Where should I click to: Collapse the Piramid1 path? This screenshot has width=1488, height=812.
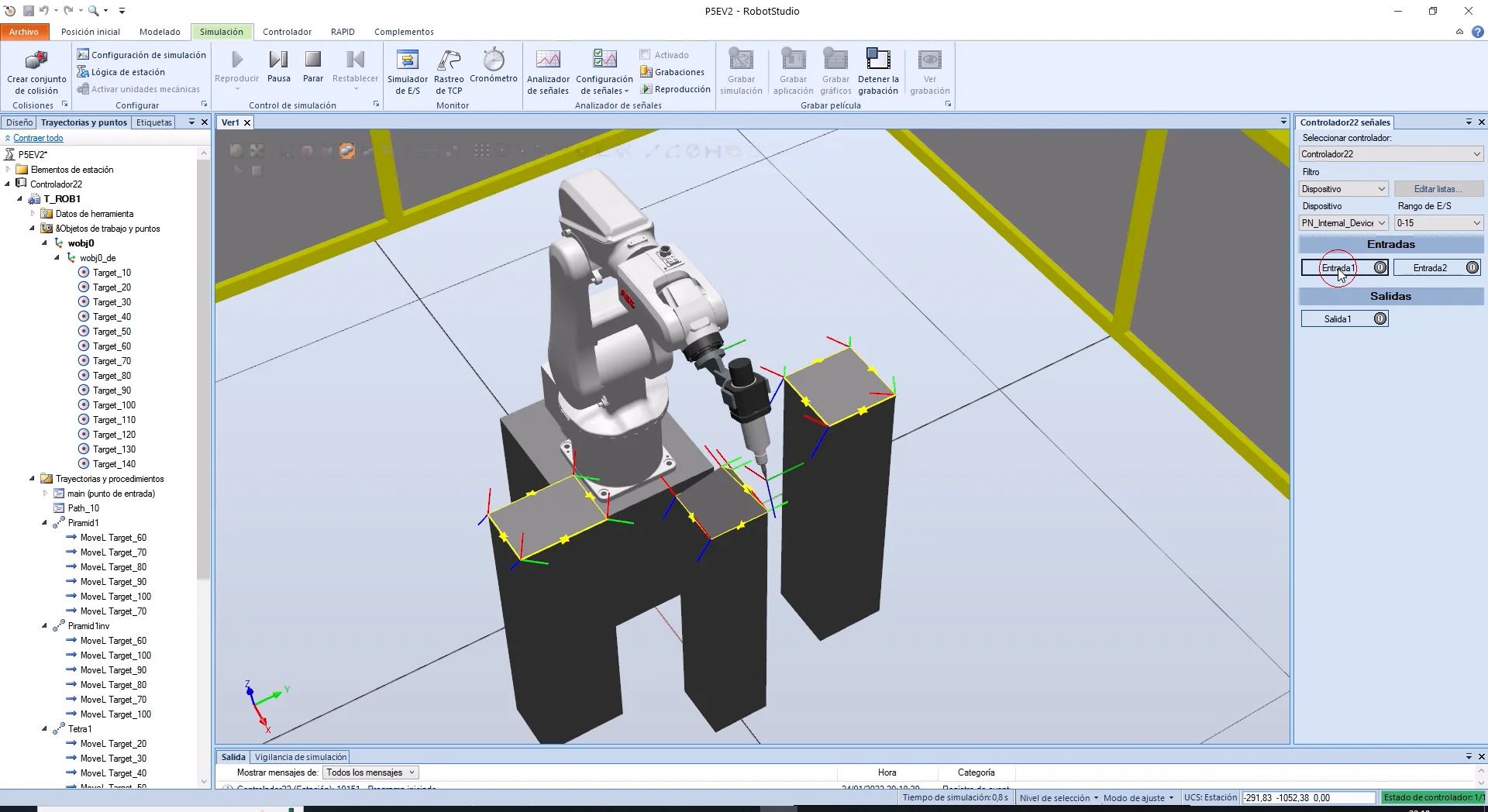pos(45,523)
